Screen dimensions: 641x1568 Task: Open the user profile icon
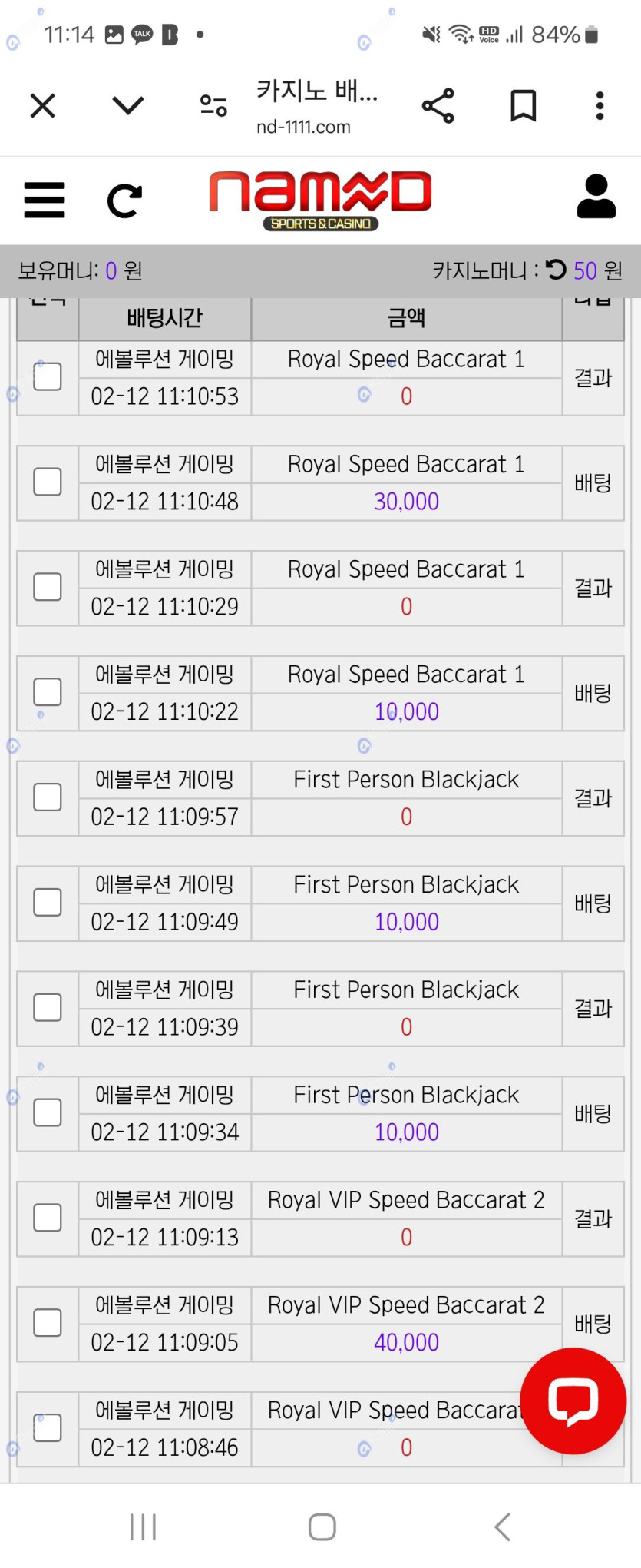(596, 197)
